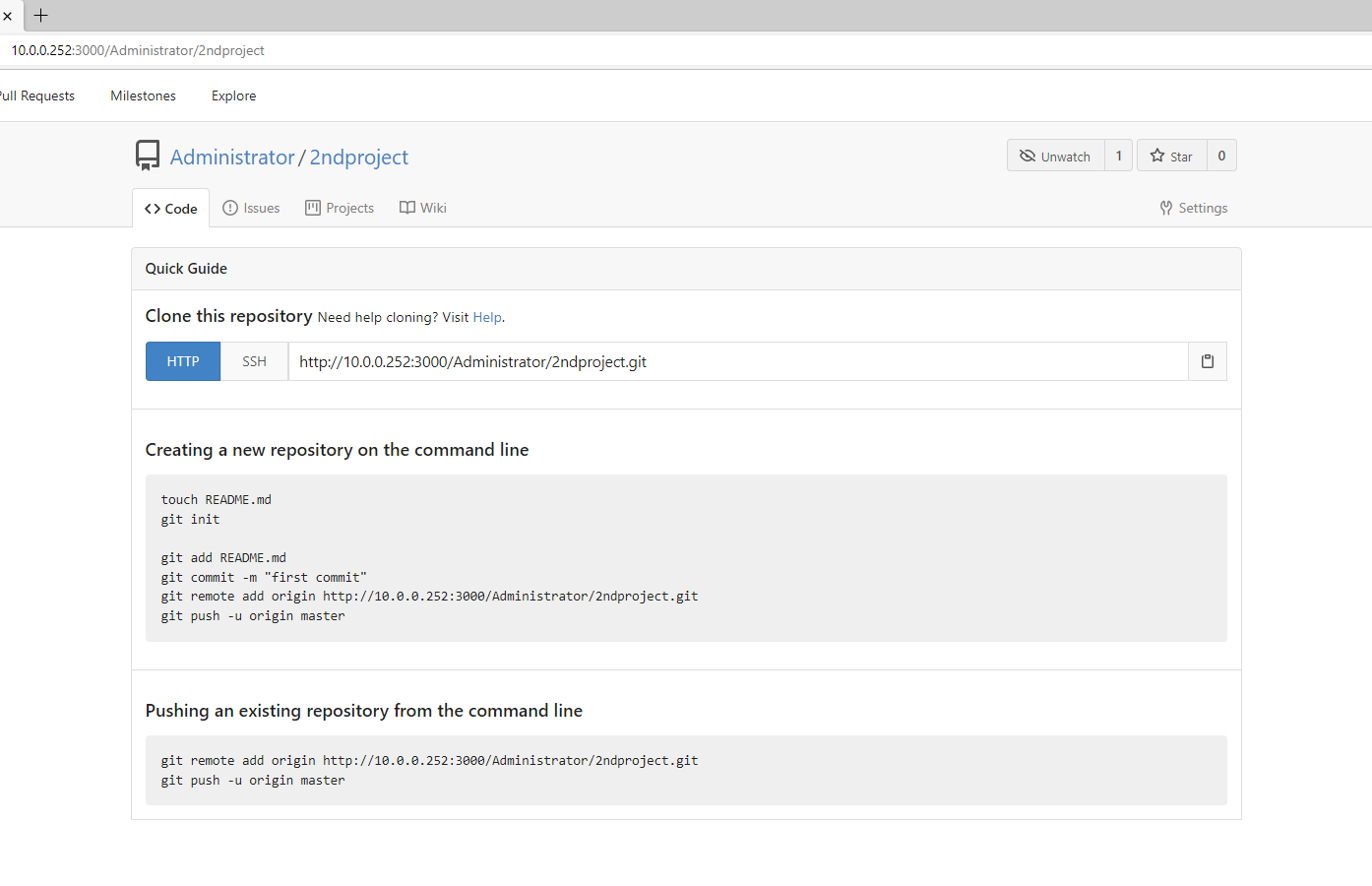Image resolution: width=1372 pixels, height=886 pixels.
Task: Click Explore in the top navigation
Action: coord(233,95)
